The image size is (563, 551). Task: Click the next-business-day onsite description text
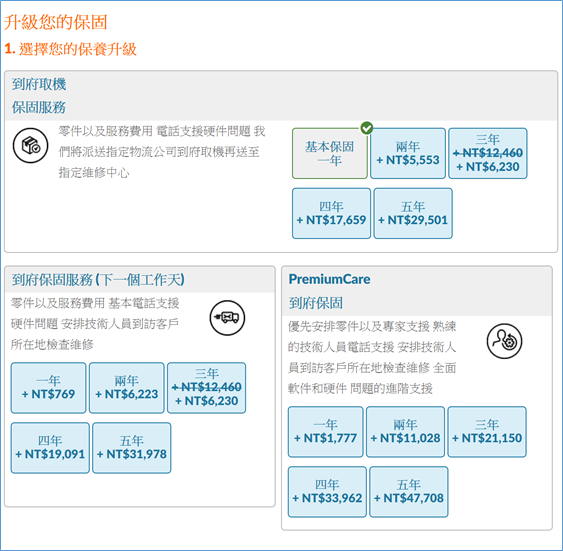tap(95, 324)
